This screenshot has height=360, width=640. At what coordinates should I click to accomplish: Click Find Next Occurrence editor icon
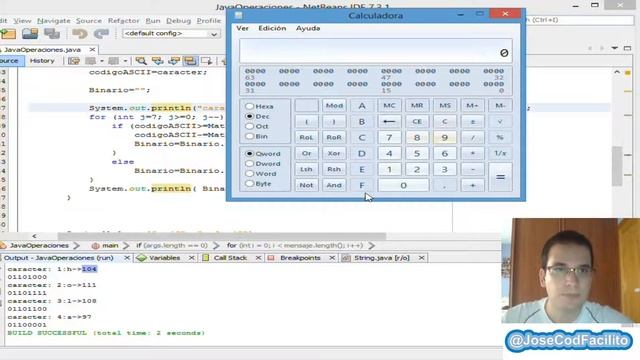pos(174,61)
